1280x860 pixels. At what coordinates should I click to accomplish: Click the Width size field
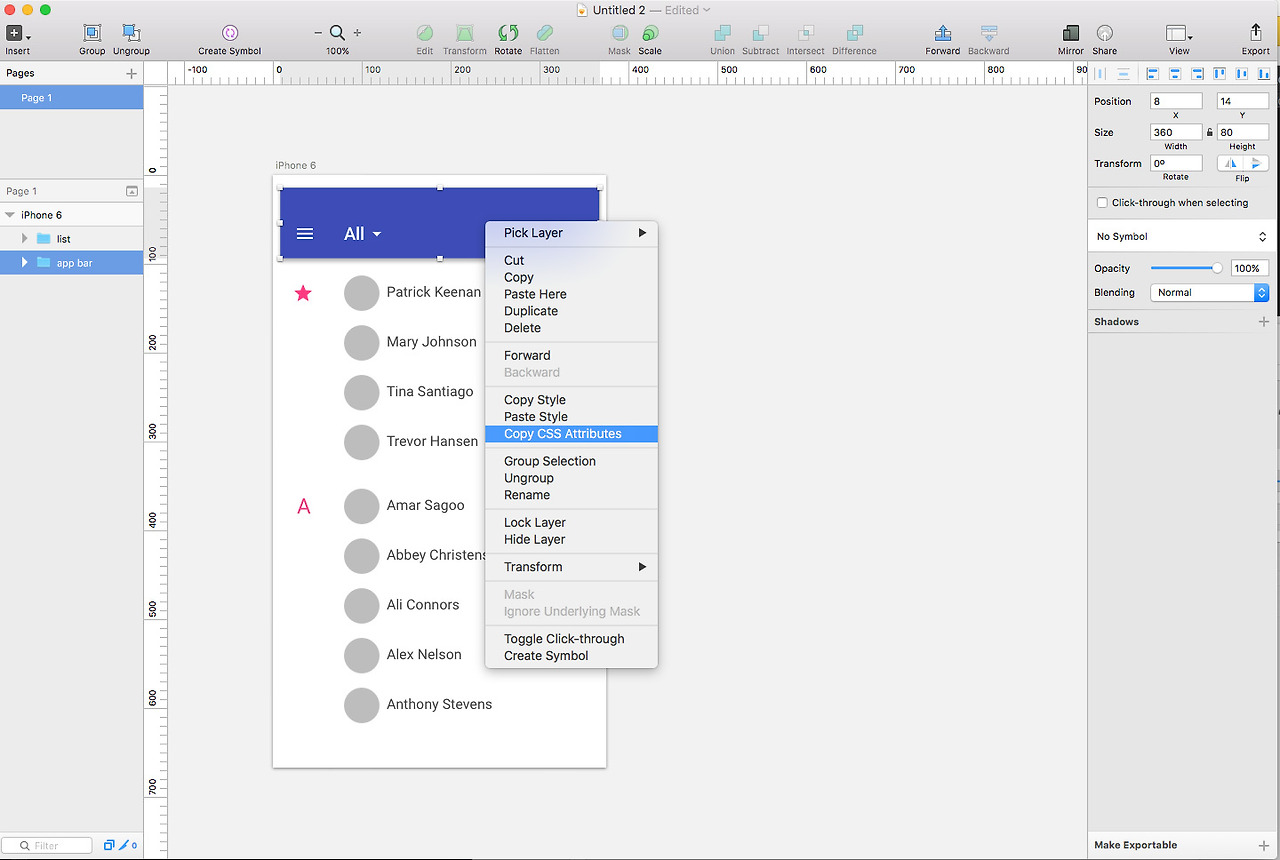coord(1176,132)
